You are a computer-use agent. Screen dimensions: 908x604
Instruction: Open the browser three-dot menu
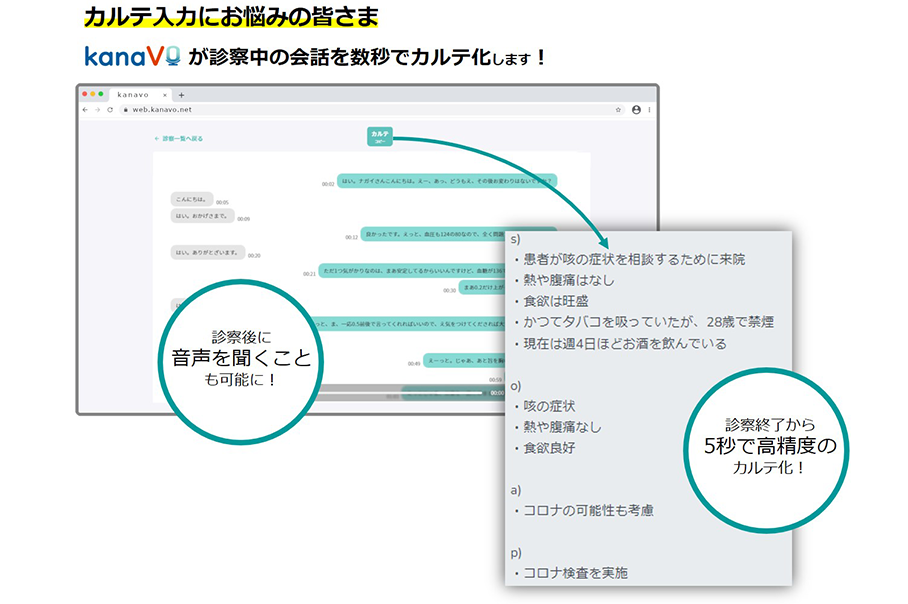coord(649,109)
